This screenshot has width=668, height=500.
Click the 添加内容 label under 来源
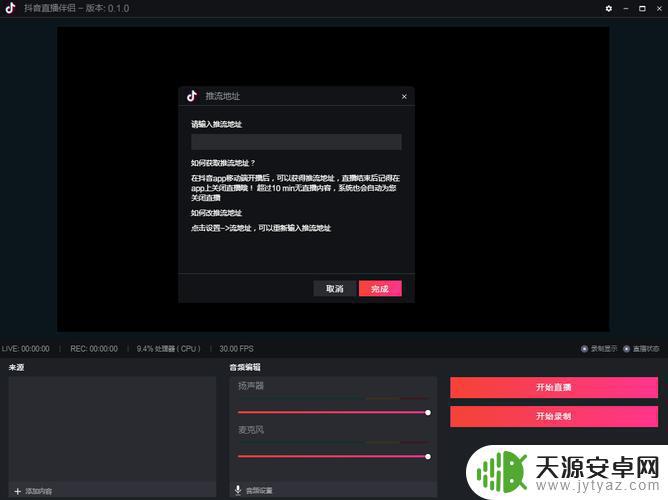pyautogui.click(x=38, y=491)
